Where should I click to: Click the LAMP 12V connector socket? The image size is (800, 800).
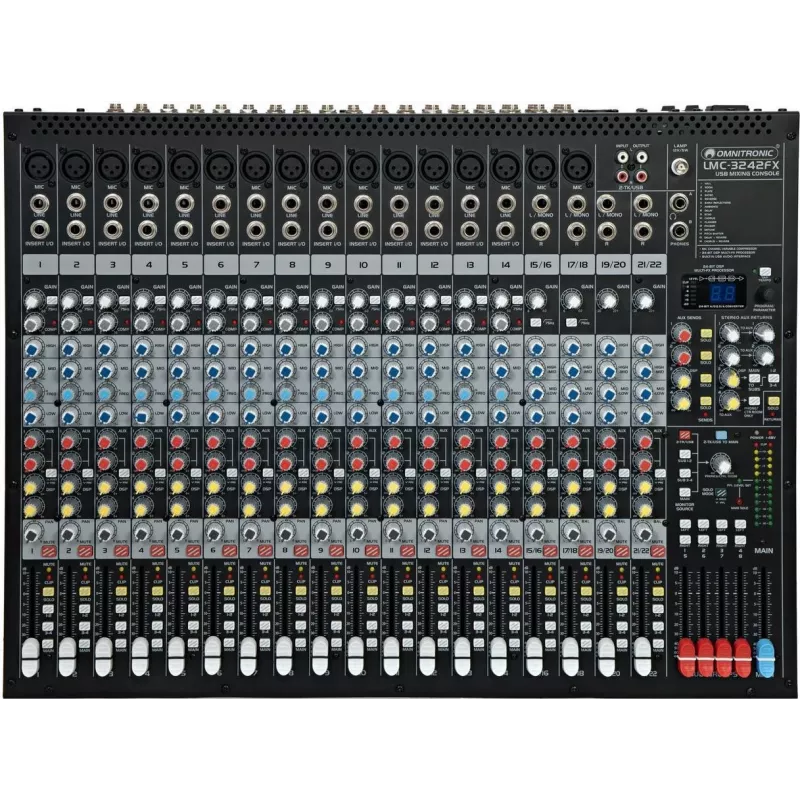tap(679, 167)
